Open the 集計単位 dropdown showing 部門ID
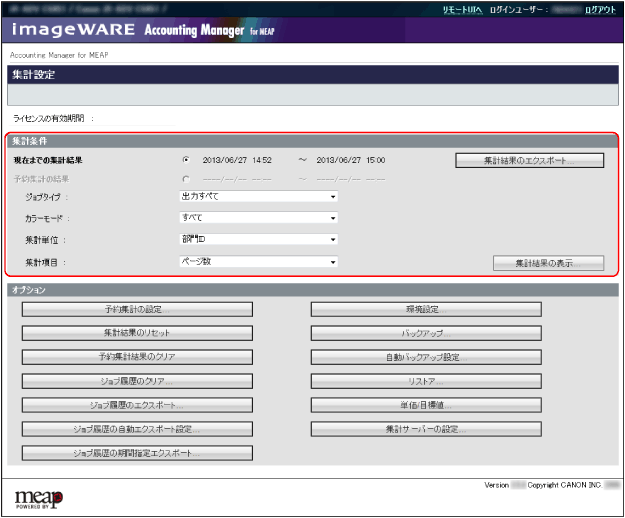The width and height of the screenshot is (625, 518). point(258,240)
